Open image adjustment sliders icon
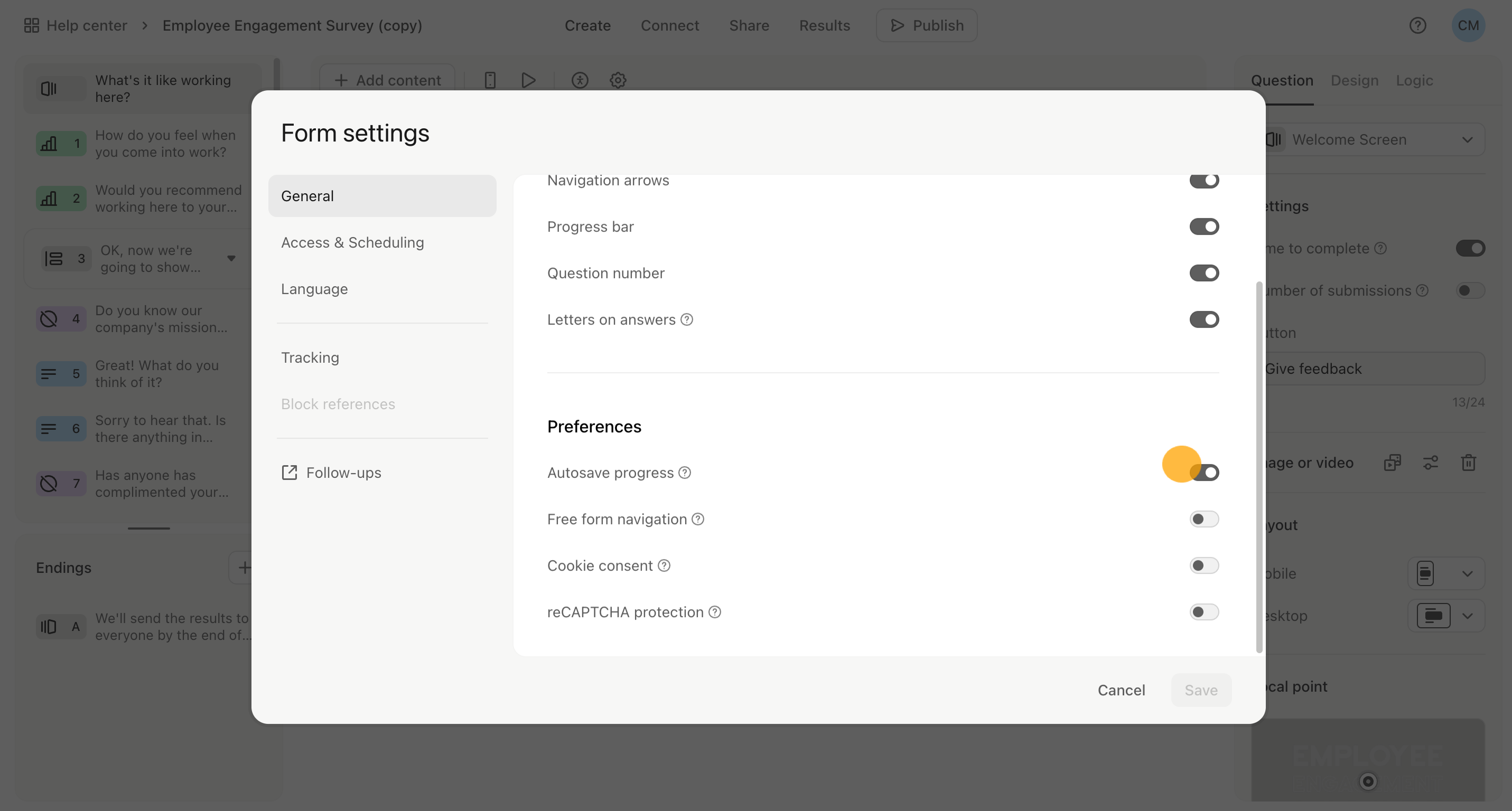Viewport: 1512px width, 811px height. (x=1431, y=463)
